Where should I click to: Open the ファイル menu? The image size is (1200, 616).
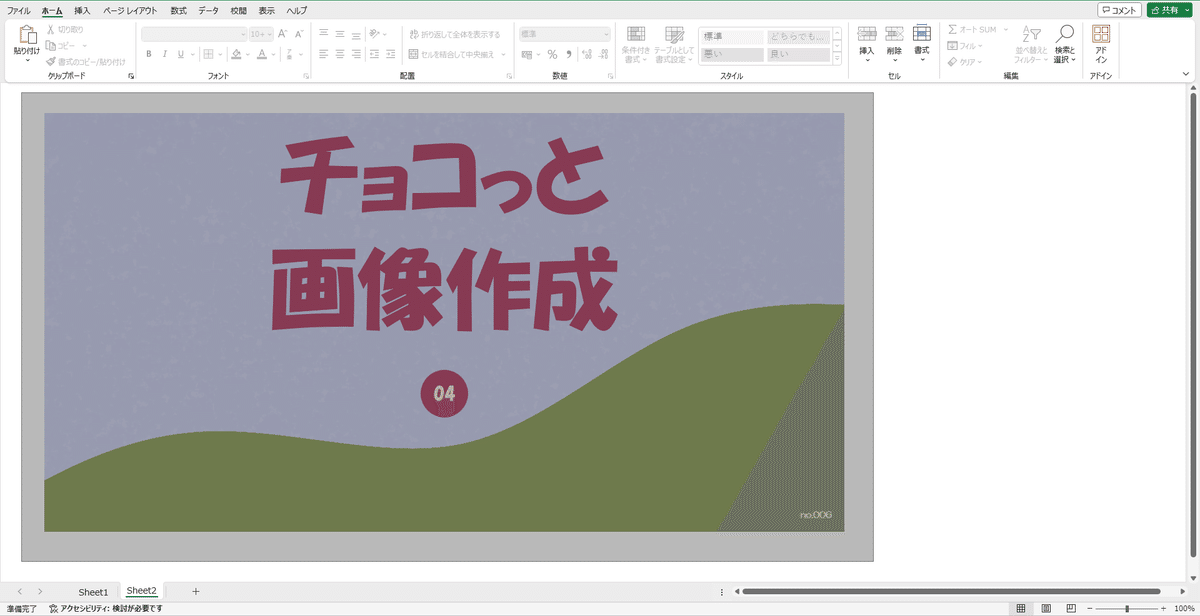tap(19, 10)
